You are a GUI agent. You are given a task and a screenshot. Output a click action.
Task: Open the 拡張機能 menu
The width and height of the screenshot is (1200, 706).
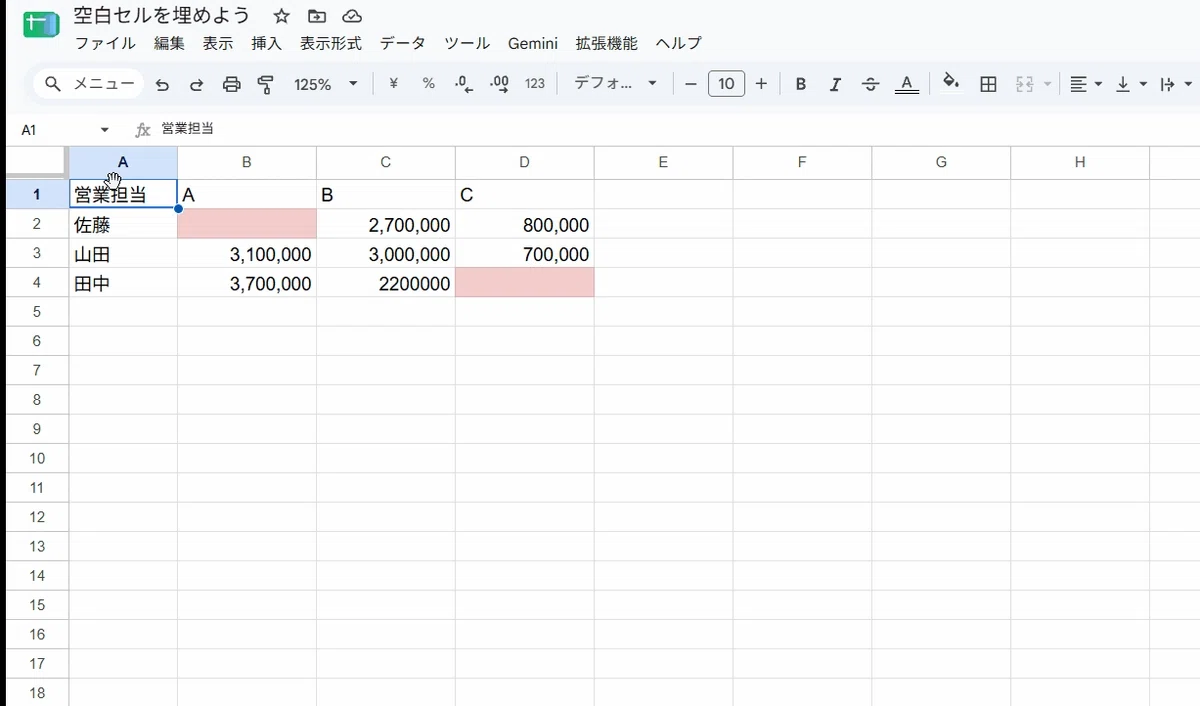point(606,44)
